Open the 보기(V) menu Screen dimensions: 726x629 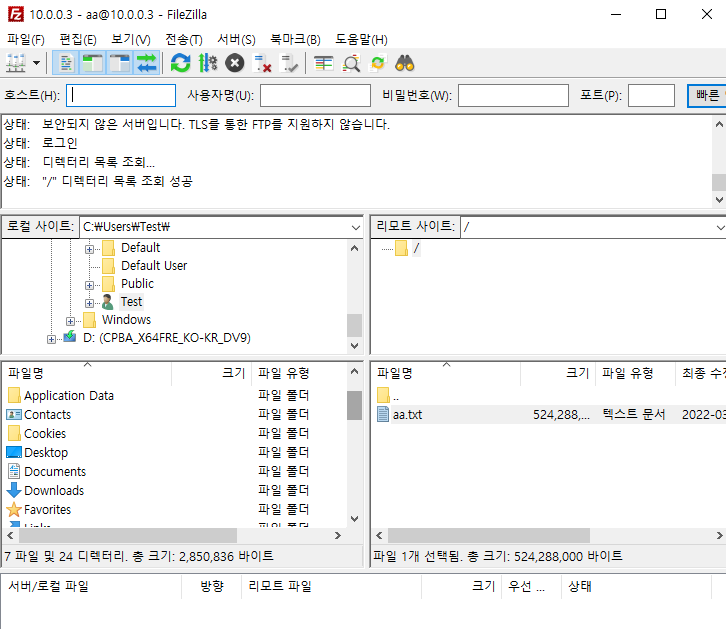point(131,40)
